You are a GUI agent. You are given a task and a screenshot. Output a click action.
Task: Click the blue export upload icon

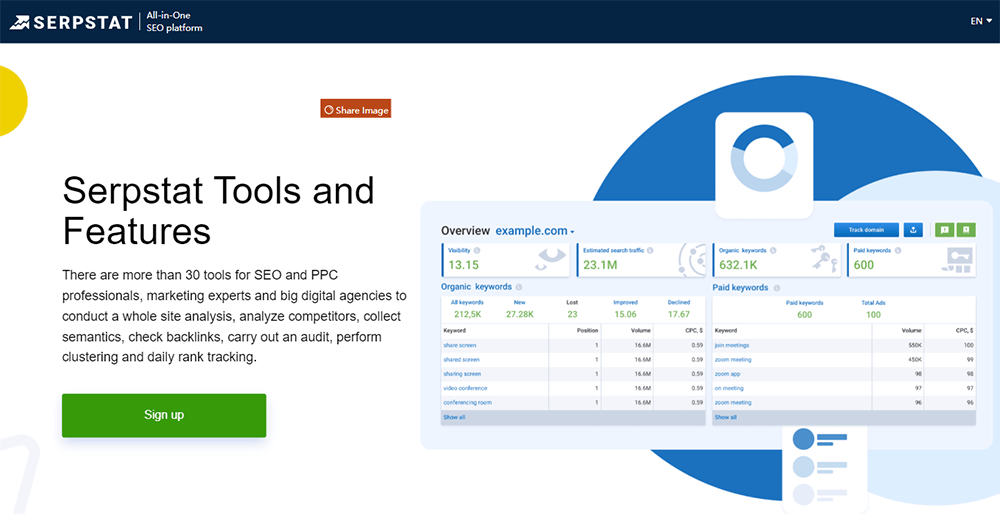point(913,230)
